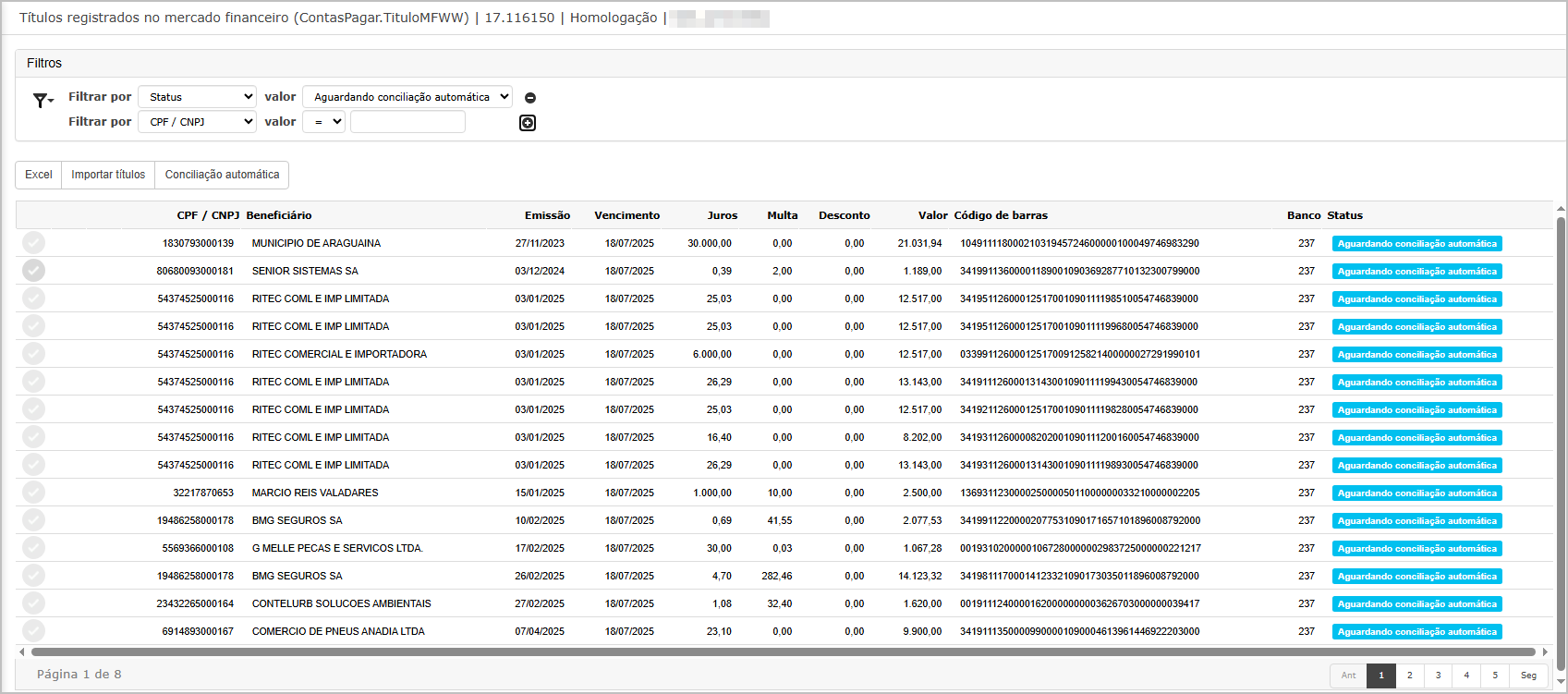The height and width of the screenshot is (694, 1568).
Task: Sort by the Emissão column header
Action: click(x=547, y=215)
